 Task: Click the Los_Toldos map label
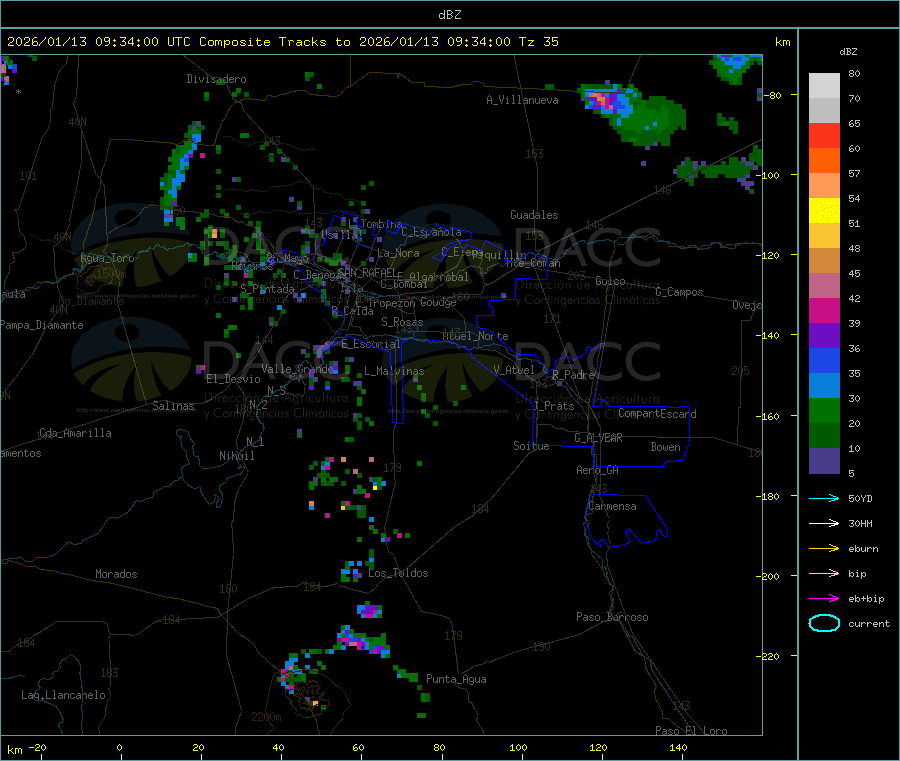(x=398, y=573)
